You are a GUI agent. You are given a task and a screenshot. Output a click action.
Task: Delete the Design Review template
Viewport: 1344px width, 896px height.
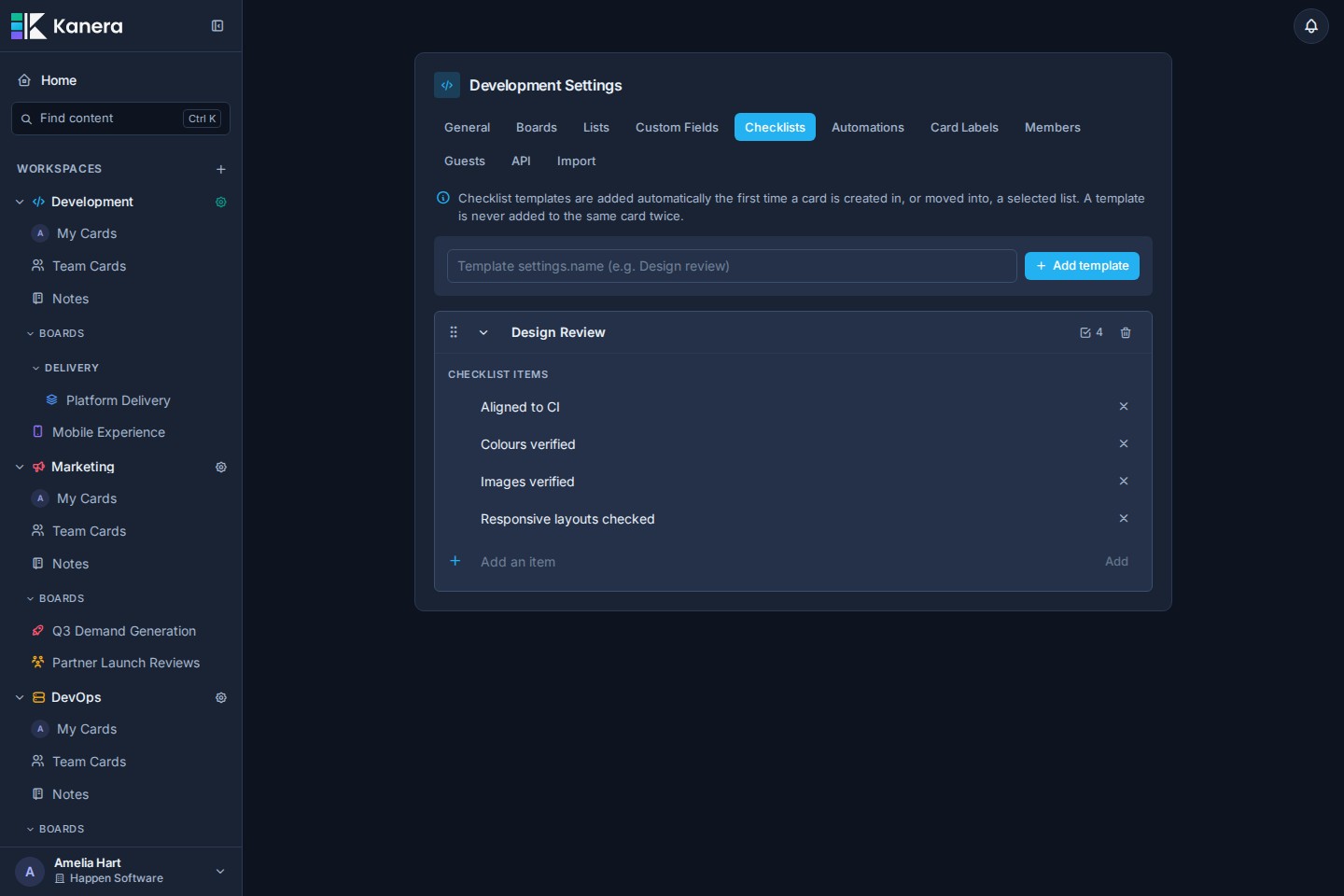tap(1126, 332)
